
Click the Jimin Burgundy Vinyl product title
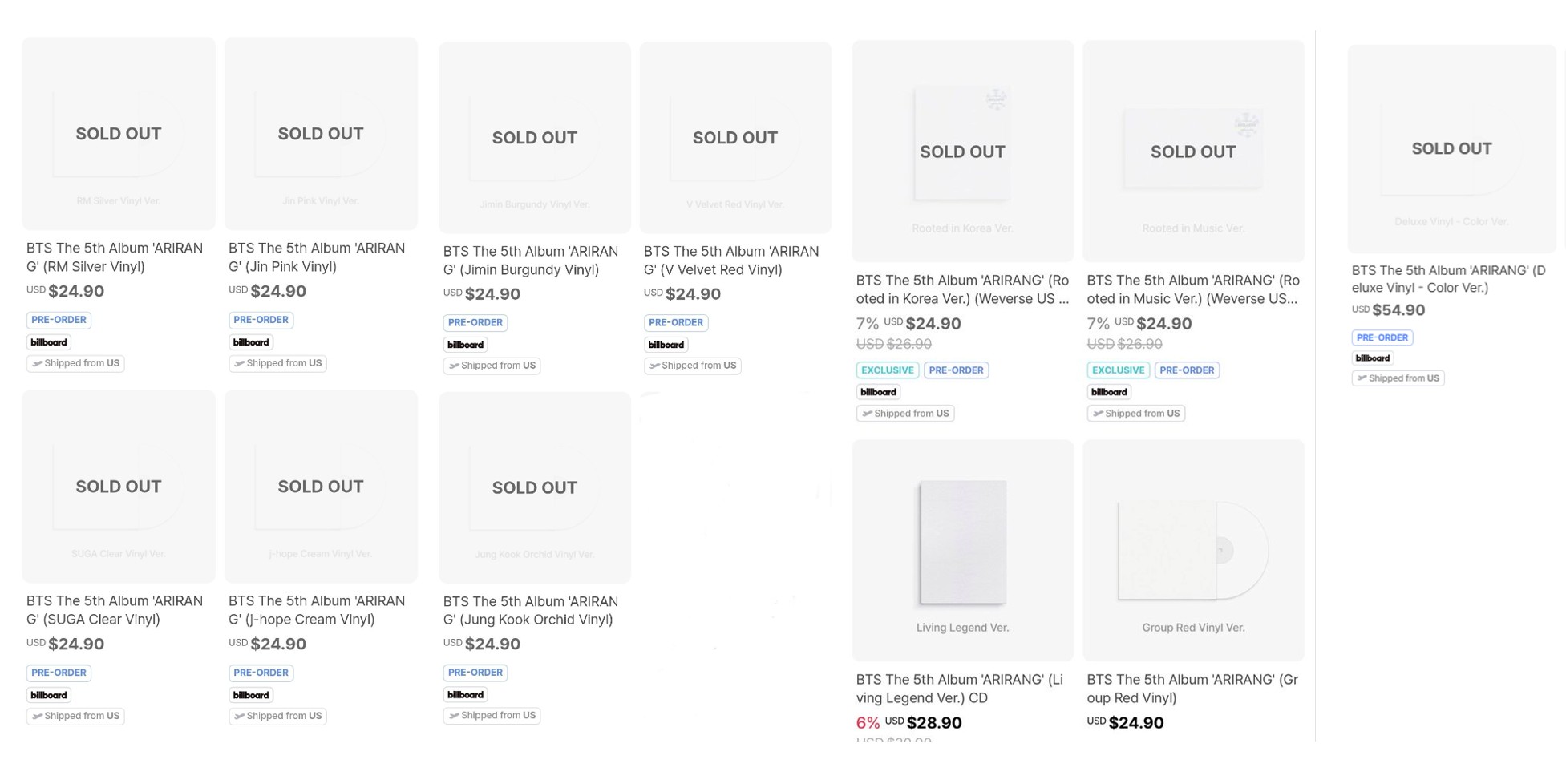point(530,261)
